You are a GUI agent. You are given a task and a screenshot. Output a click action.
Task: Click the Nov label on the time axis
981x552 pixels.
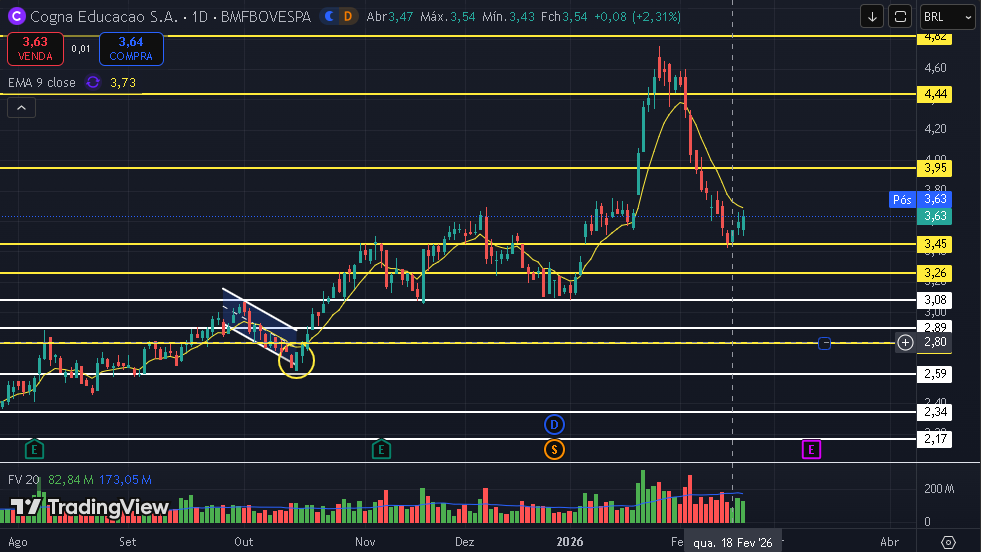[365, 542]
